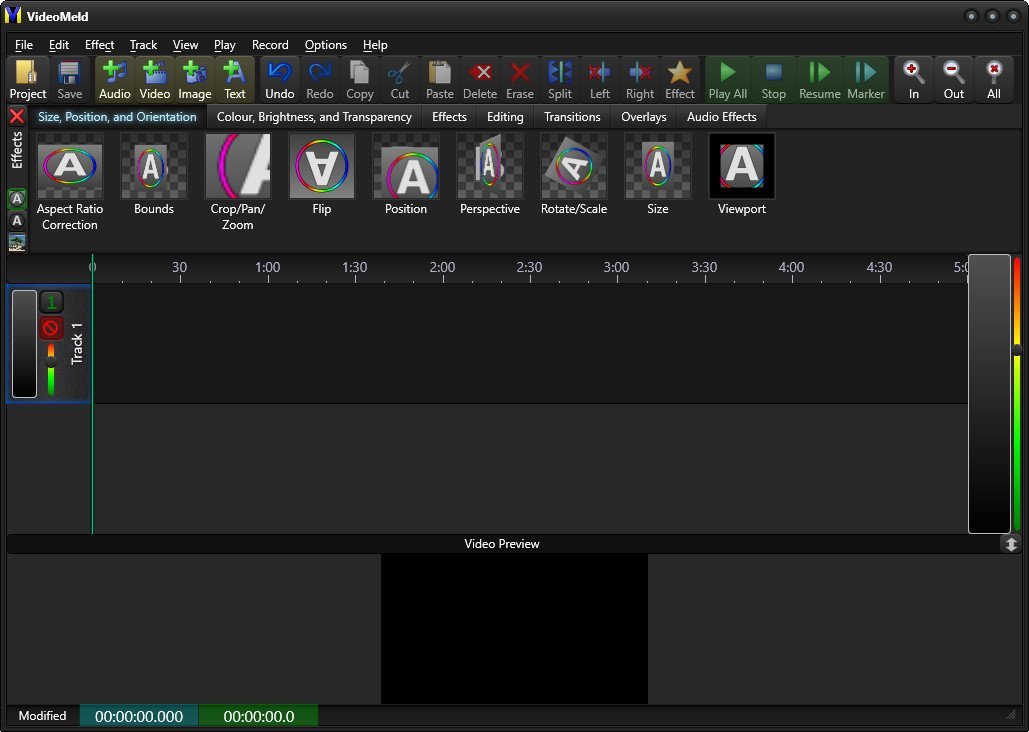1029x732 pixels.
Task: Toggle the green Track 1 solo button
Action: click(x=51, y=302)
